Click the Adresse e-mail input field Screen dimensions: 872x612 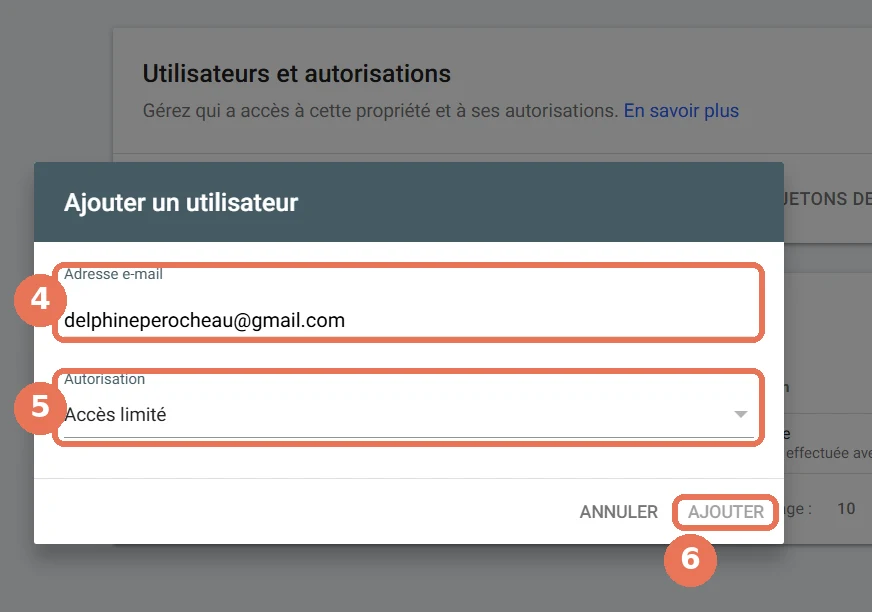click(409, 320)
